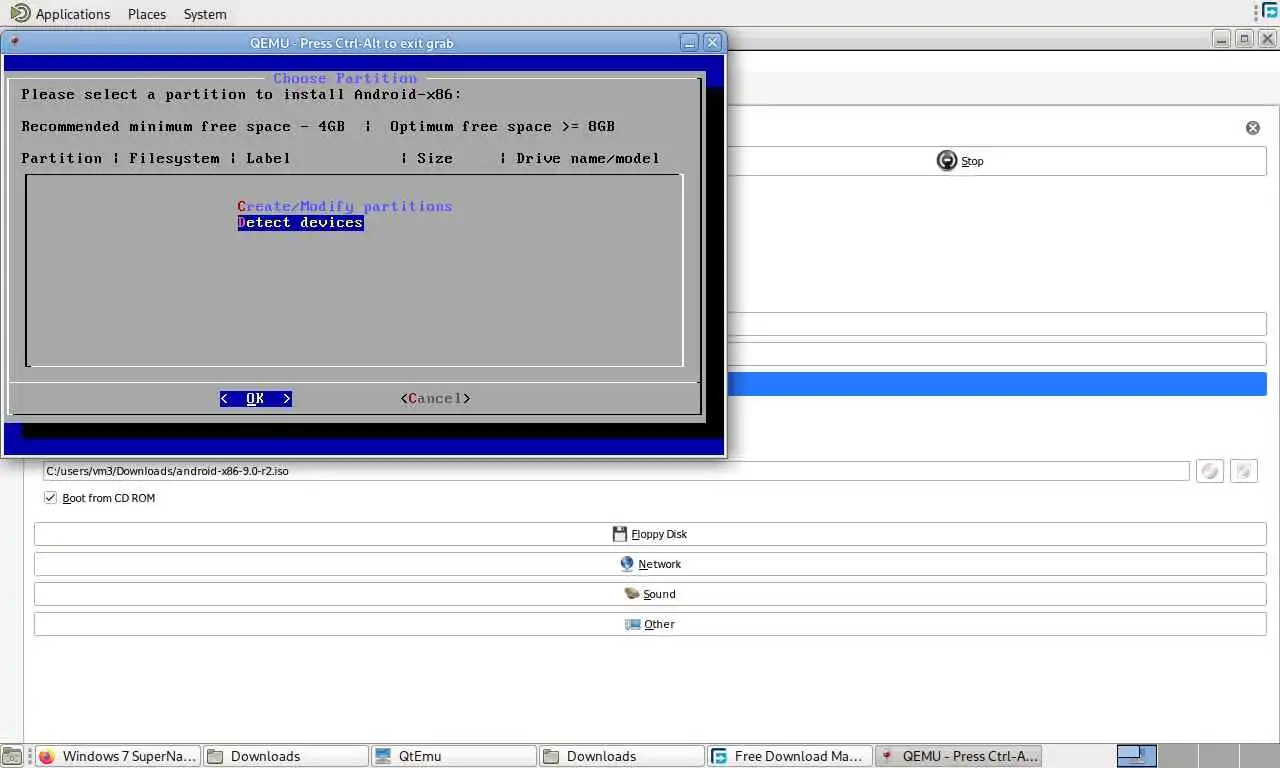This screenshot has width=1280, height=768.
Task: Click the CD ROM ISO path field
Action: tap(616, 470)
